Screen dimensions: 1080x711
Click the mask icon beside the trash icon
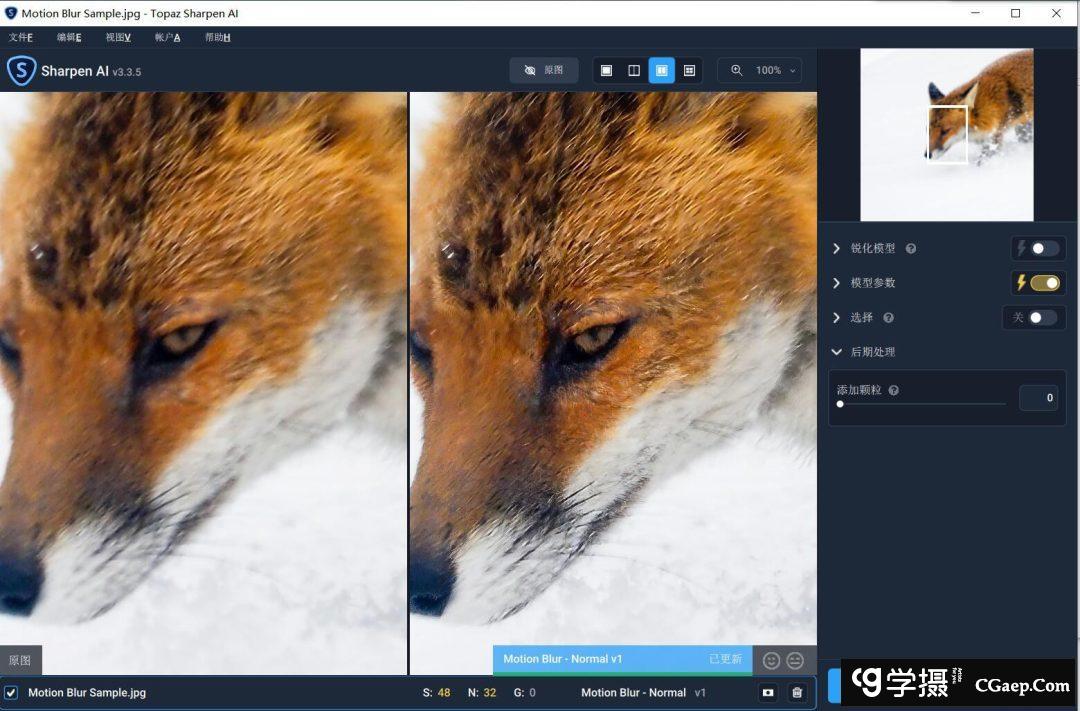click(x=768, y=692)
